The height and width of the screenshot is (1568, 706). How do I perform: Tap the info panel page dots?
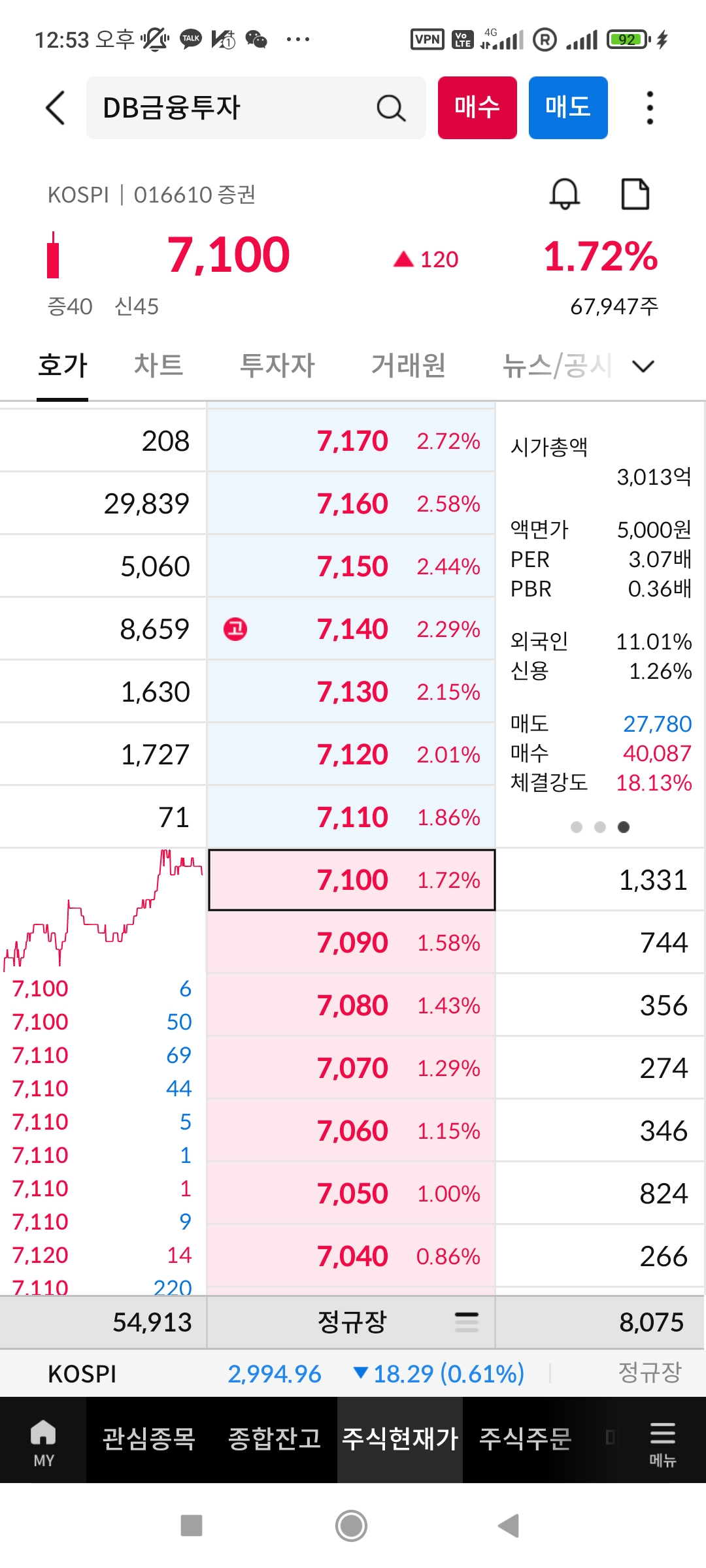tap(599, 827)
